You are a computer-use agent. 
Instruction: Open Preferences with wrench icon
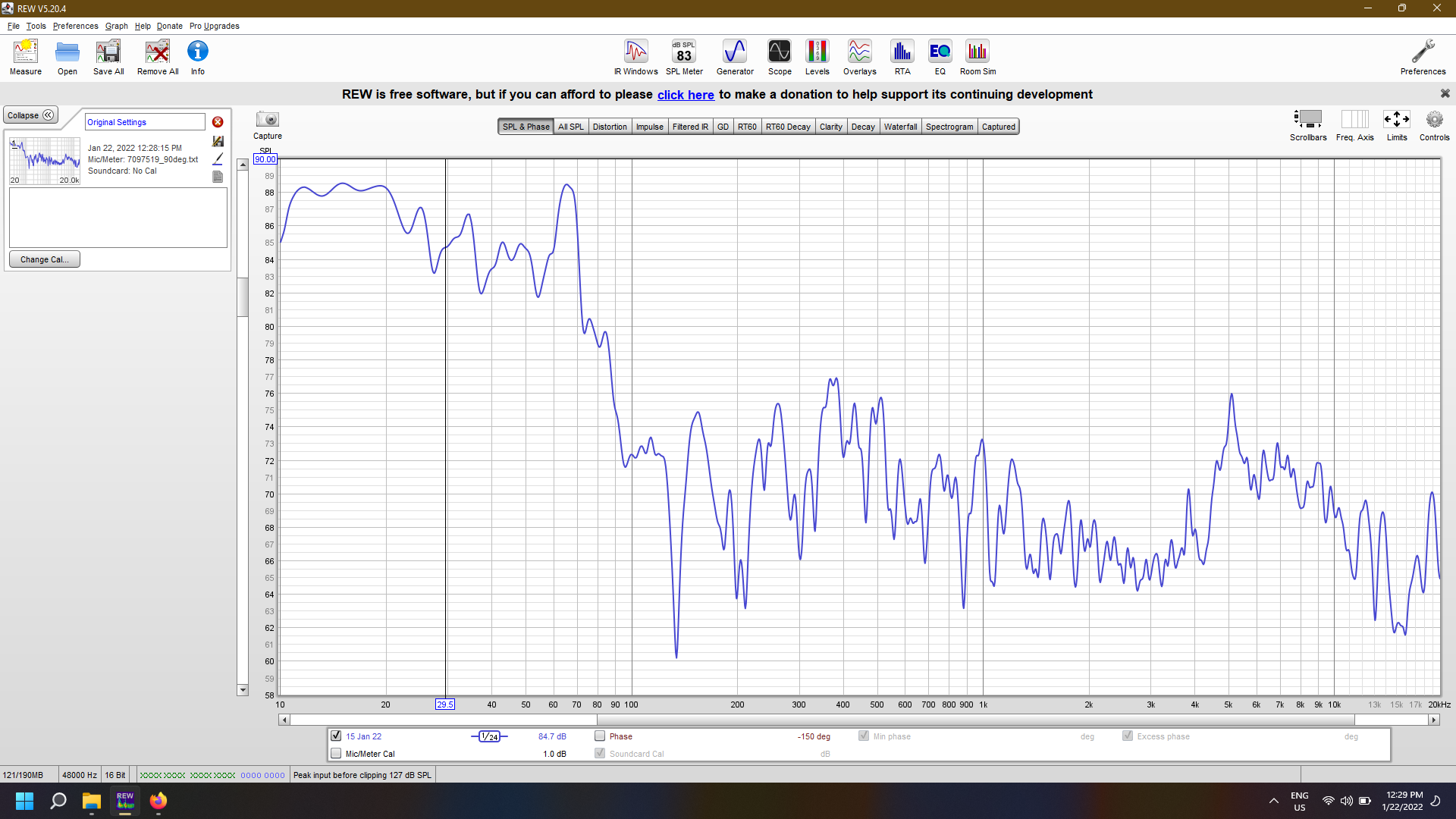(1423, 58)
